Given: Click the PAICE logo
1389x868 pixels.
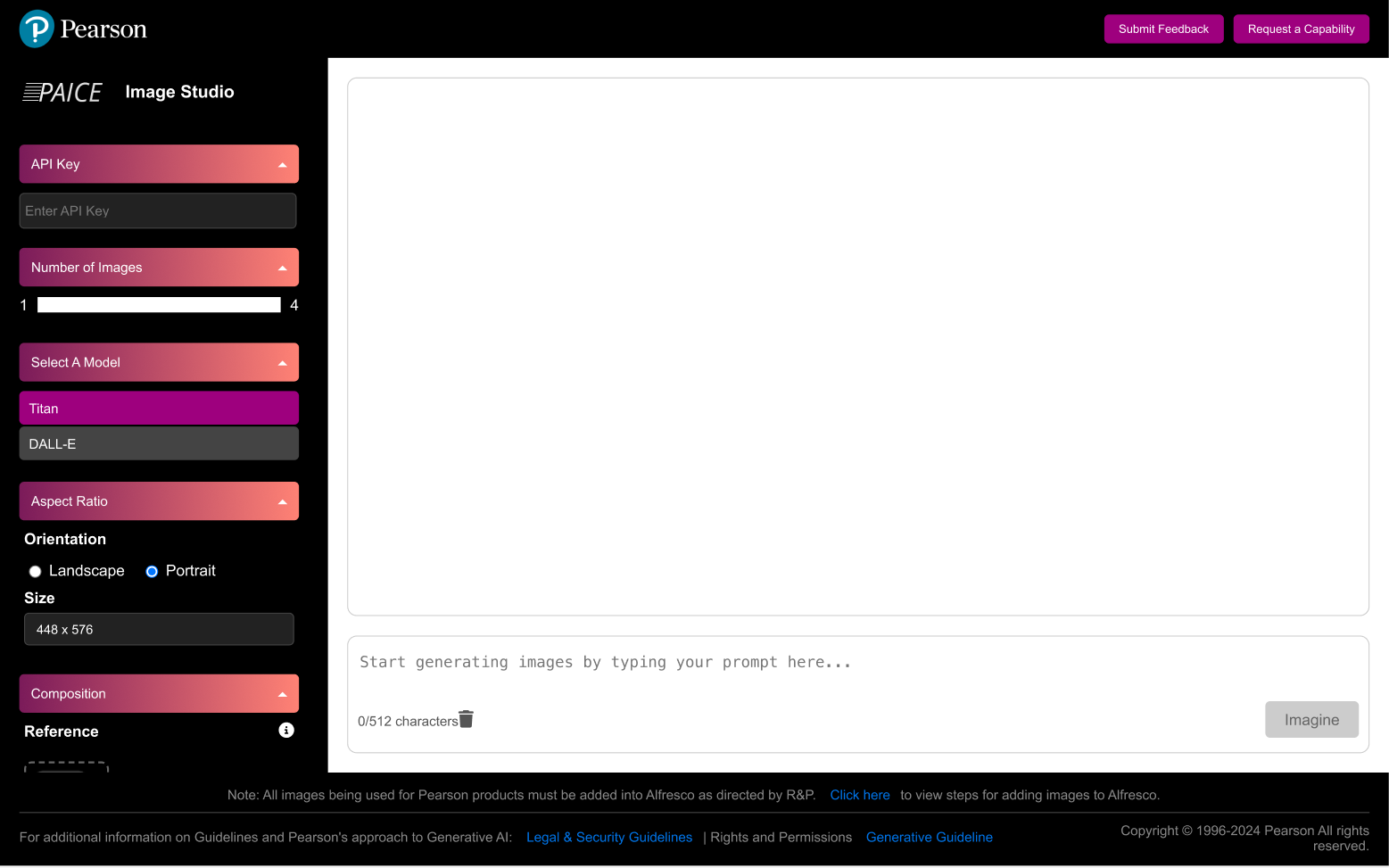Looking at the screenshot, I should [62, 92].
